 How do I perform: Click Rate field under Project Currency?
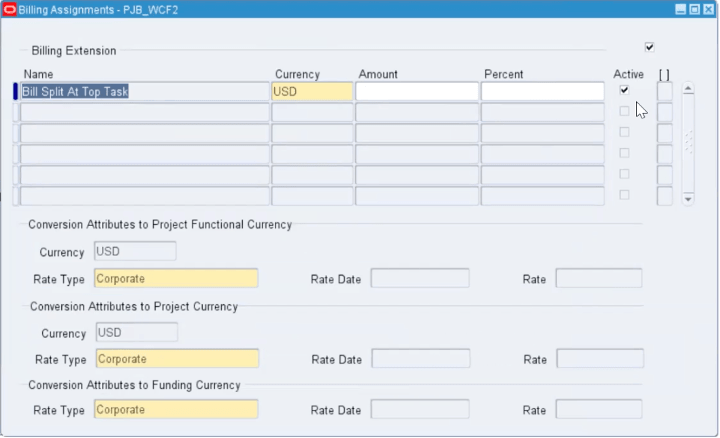point(600,359)
